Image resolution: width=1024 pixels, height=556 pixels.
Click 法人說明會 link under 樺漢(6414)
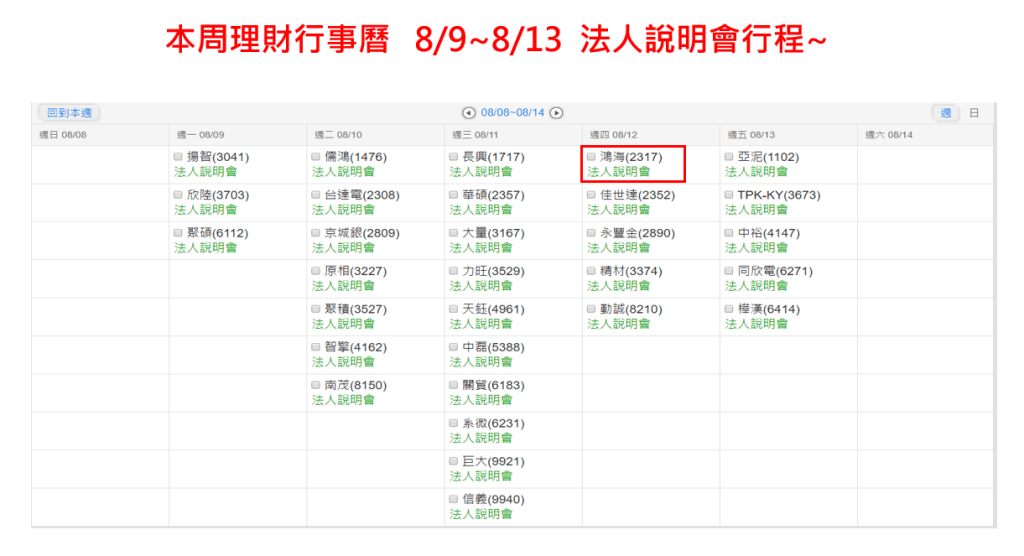756,324
